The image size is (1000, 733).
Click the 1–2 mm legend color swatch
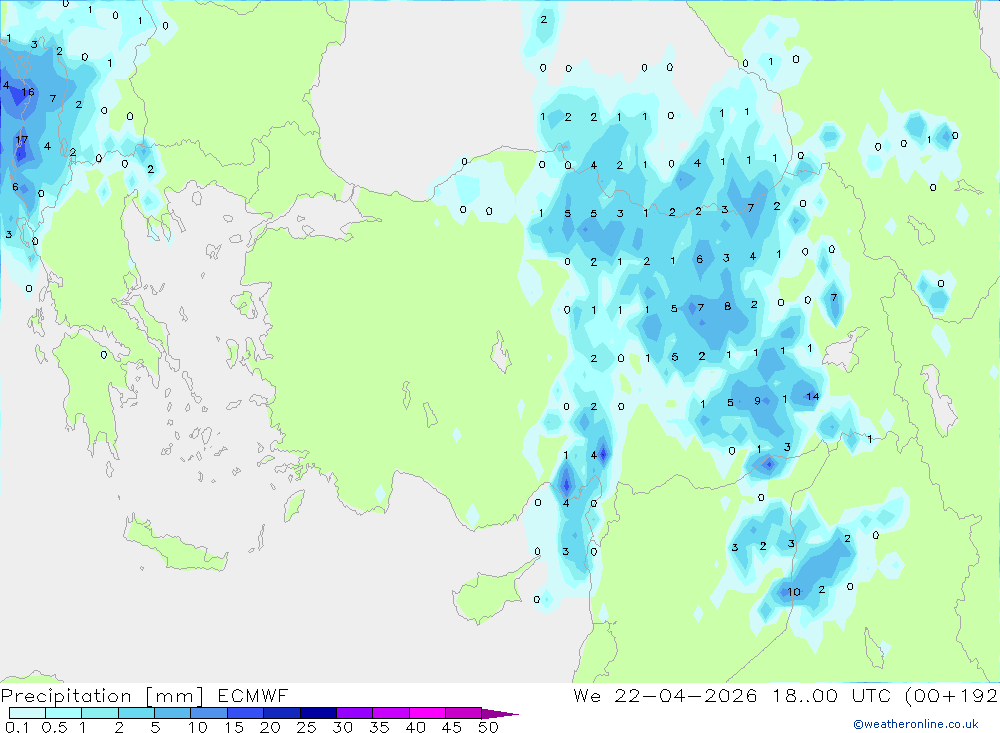click(99, 713)
